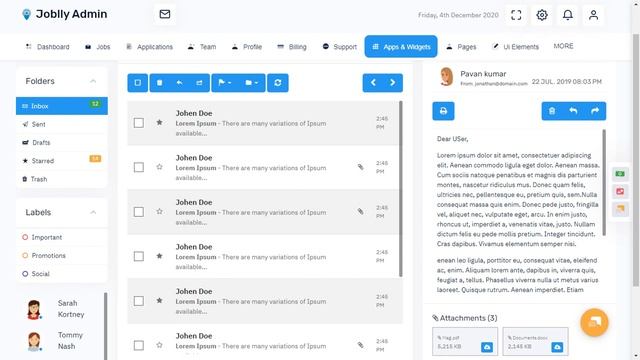Open the Pages navigation item
The image size is (640, 360).
click(x=461, y=47)
